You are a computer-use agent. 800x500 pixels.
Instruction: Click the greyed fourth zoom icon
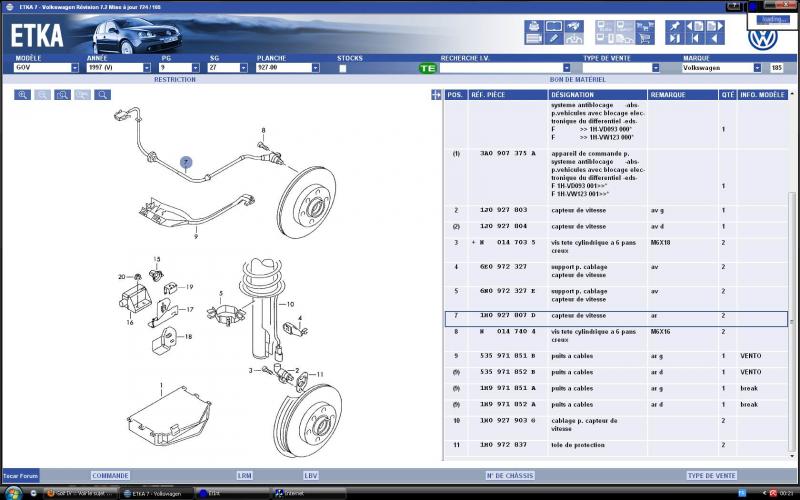point(83,95)
